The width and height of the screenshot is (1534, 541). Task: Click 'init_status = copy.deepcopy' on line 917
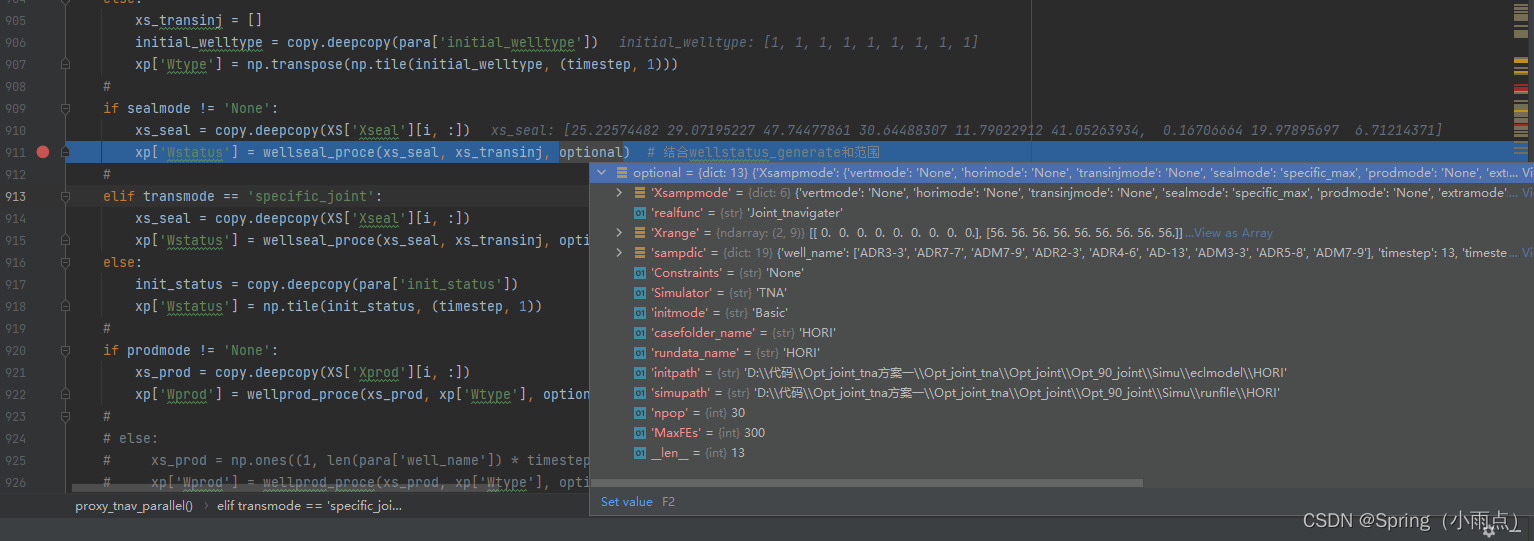coord(326,284)
